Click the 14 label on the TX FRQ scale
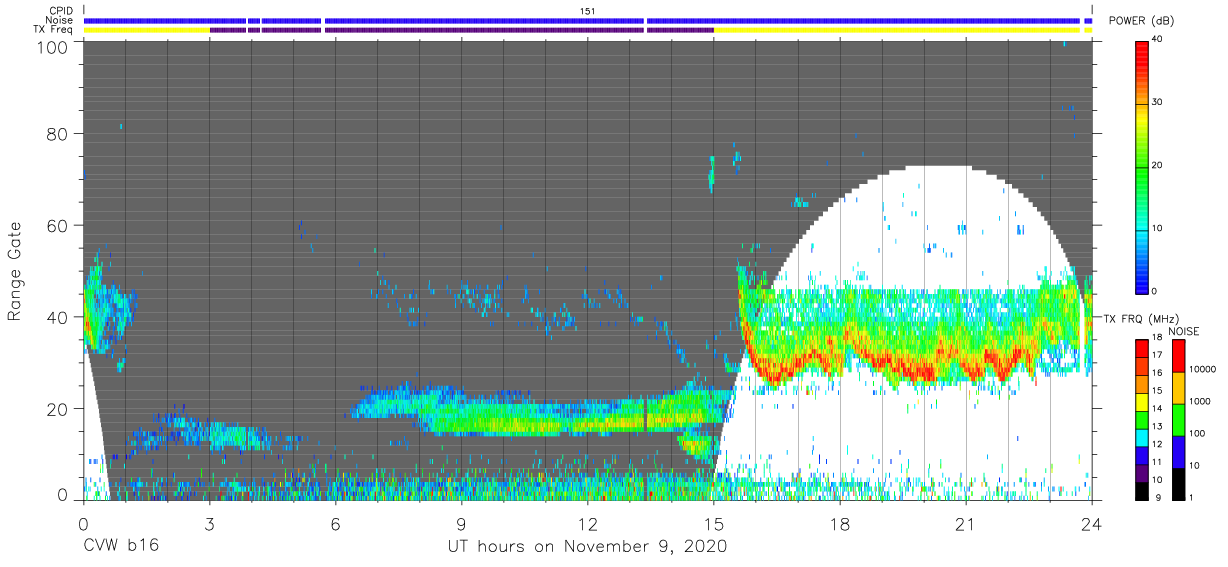 coord(1157,409)
